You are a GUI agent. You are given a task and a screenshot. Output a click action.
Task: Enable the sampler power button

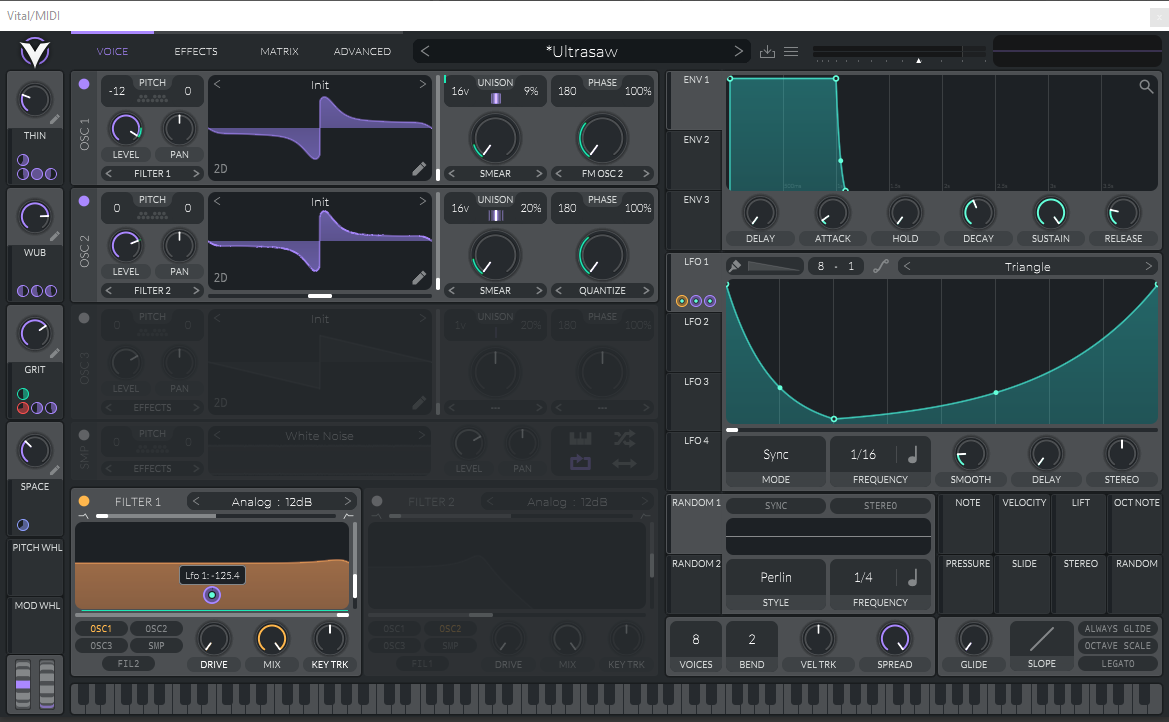tap(84, 435)
